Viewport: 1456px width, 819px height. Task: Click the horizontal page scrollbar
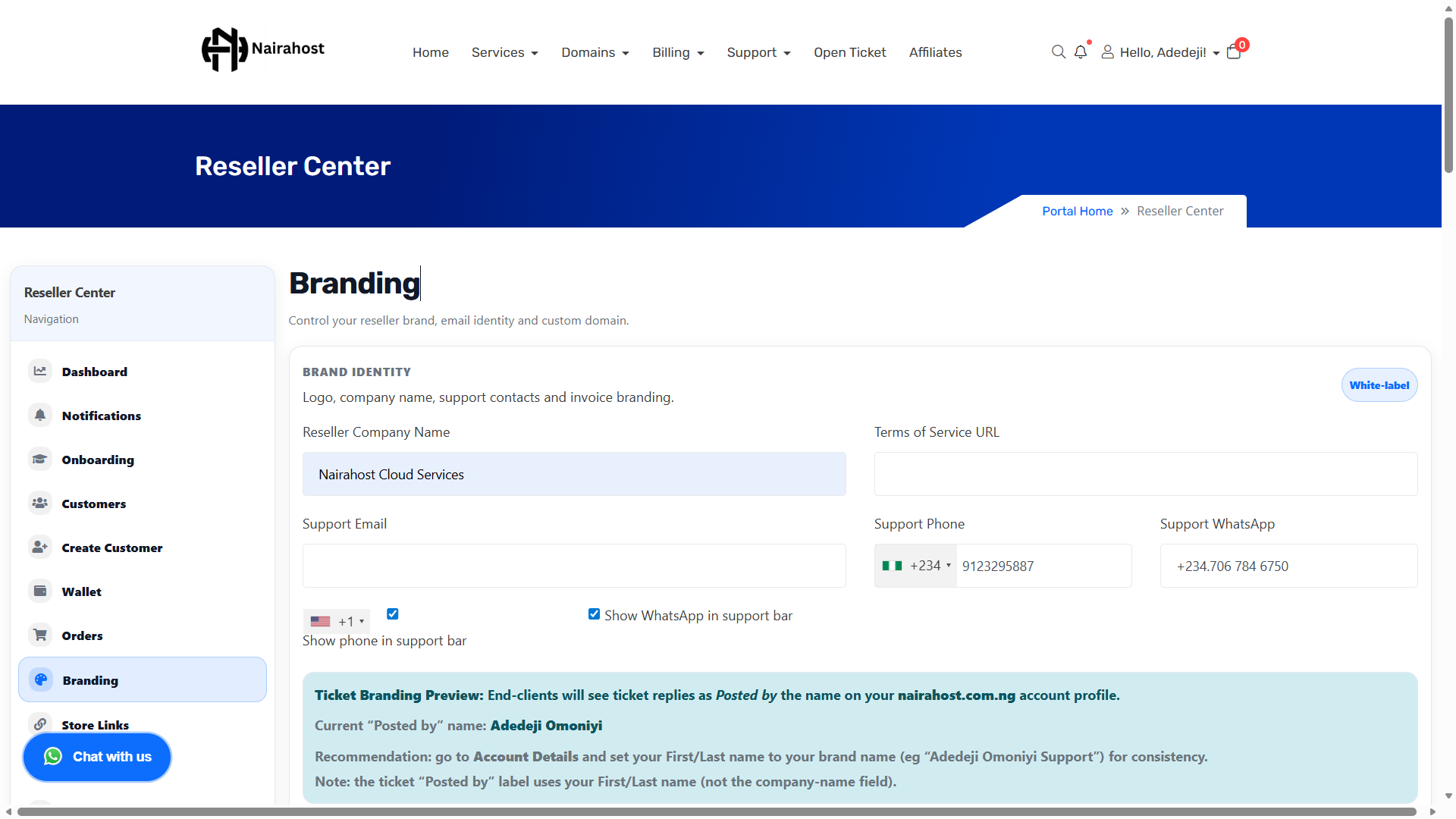click(717, 811)
